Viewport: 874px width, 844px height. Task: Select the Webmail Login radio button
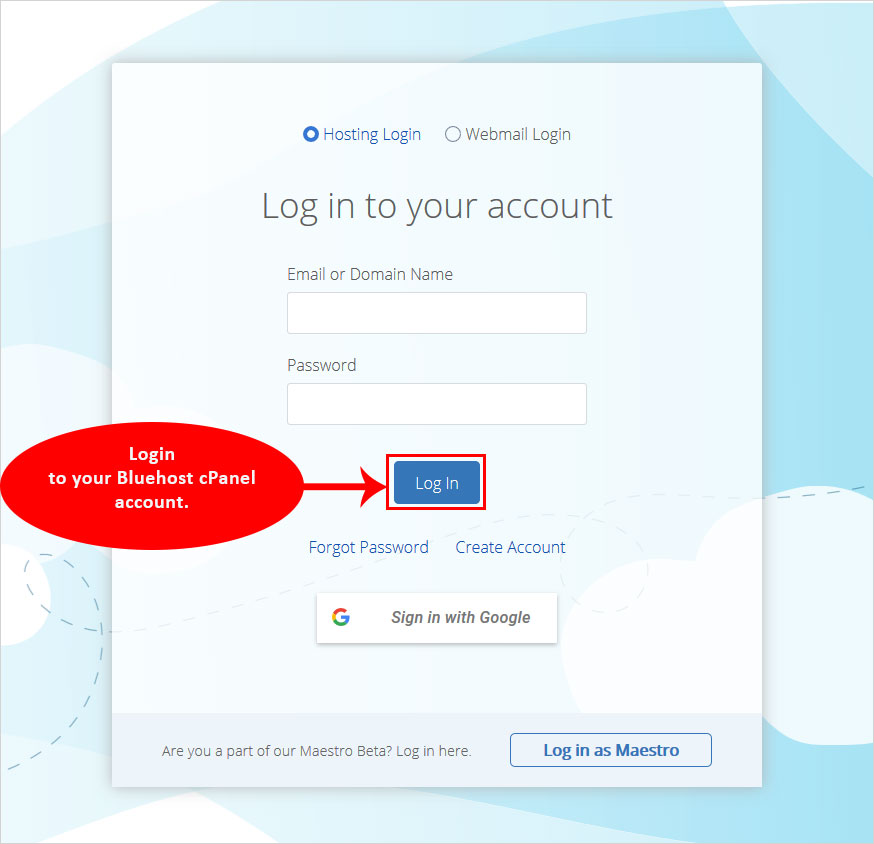(453, 134)
